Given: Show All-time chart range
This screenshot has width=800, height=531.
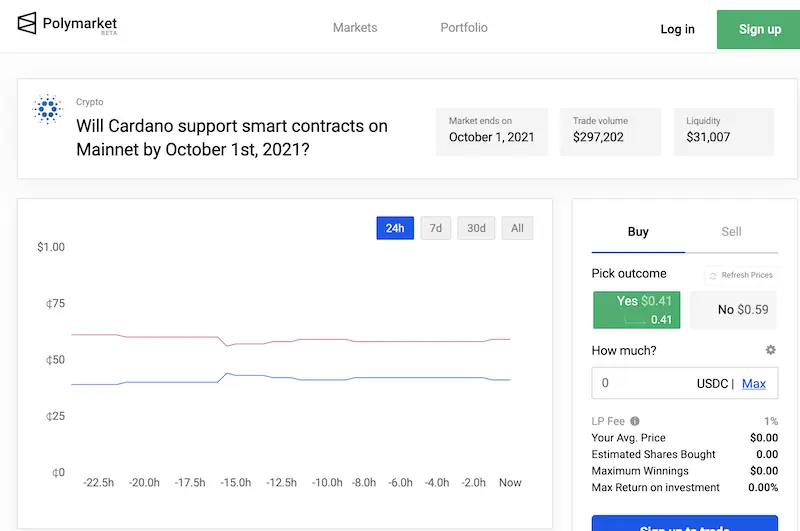Looking at the screenshot, I should click(x=517, y=228).
